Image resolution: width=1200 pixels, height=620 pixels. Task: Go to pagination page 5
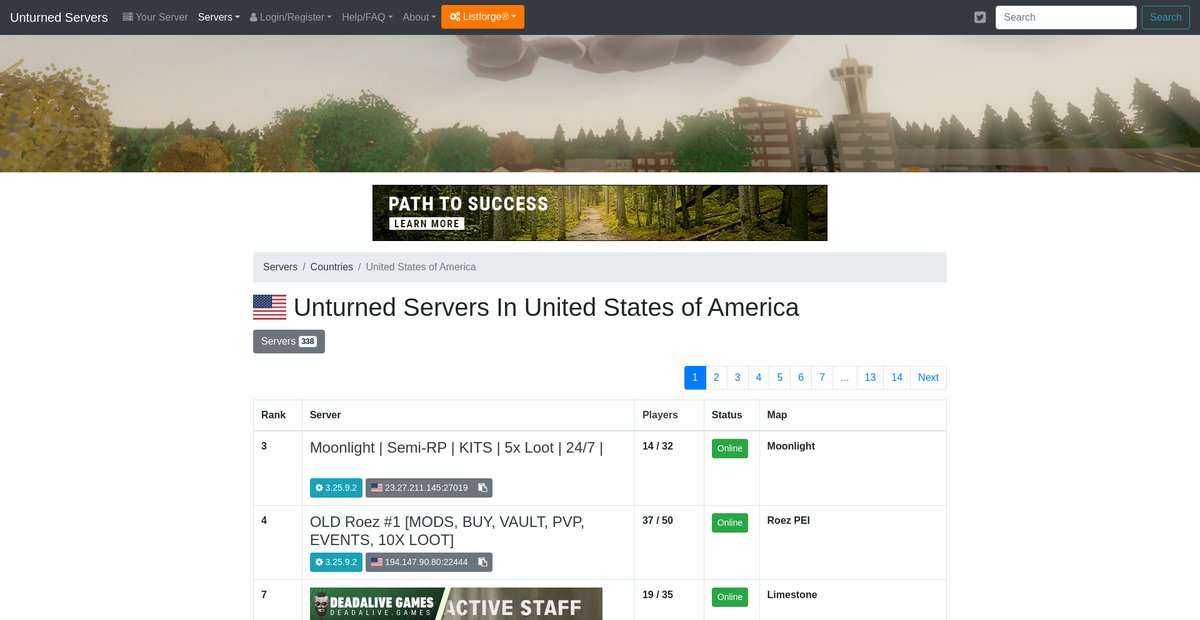tap(780, 377)
